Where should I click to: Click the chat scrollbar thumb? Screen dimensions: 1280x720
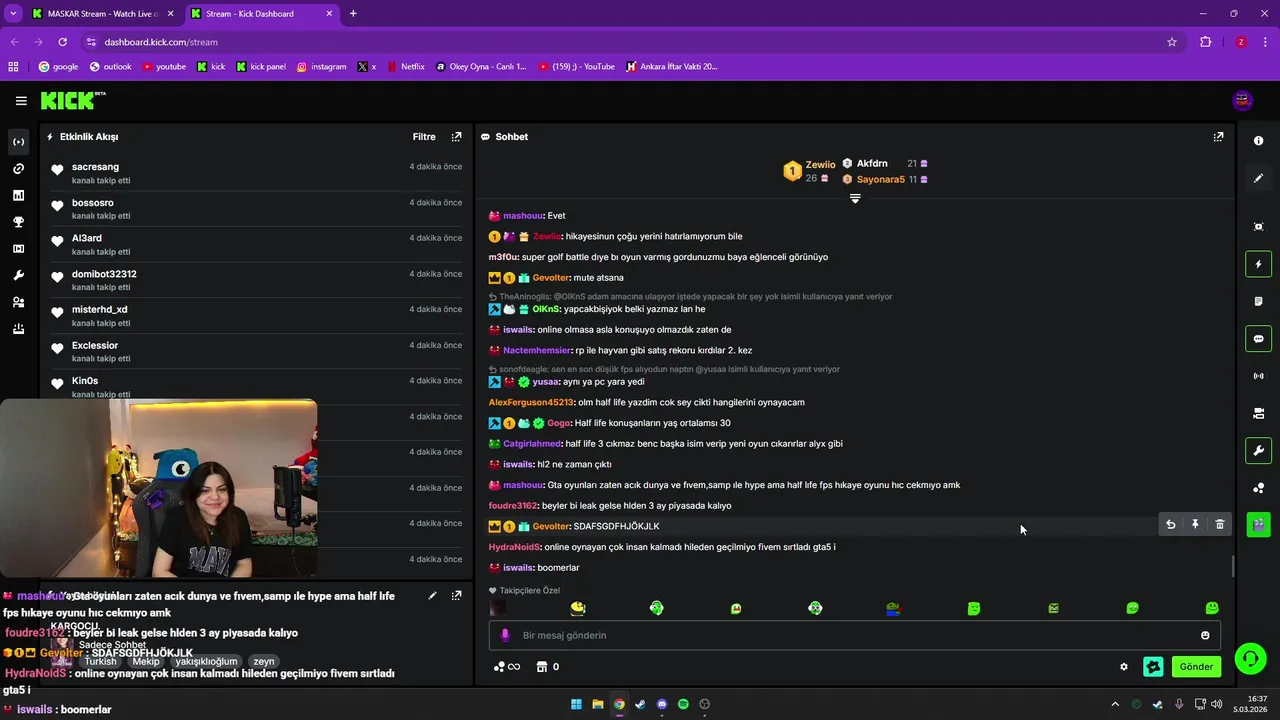click(x=1233, y=566)
